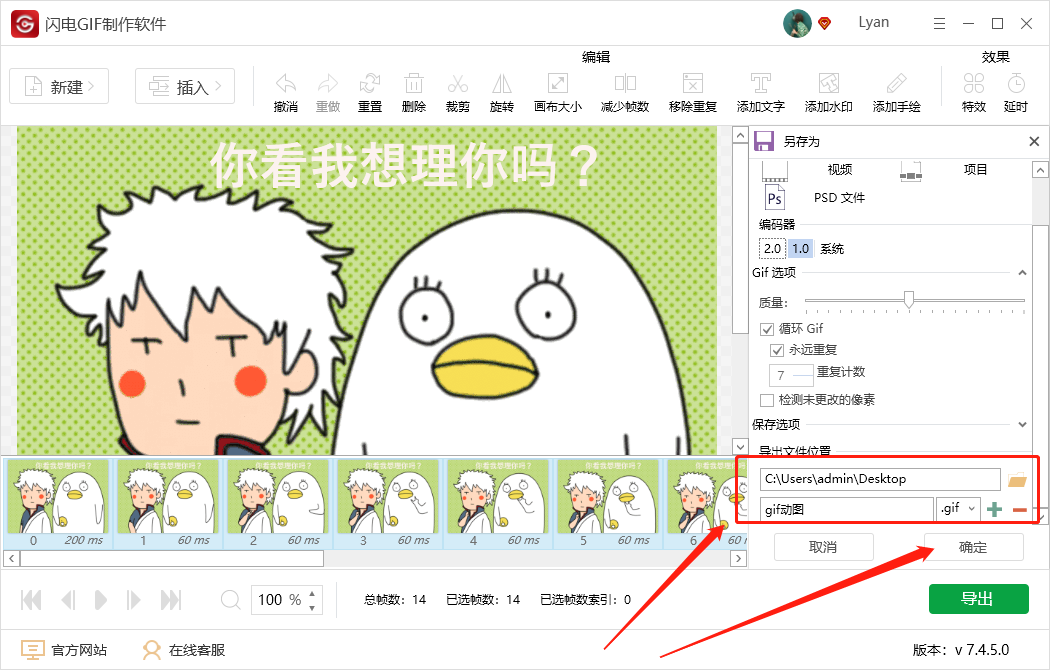The width and height of the screenshot is (1050, 670).
Task: Select the 添加手绘 freehand drawing tool
Action: click(x=896, y=84)
